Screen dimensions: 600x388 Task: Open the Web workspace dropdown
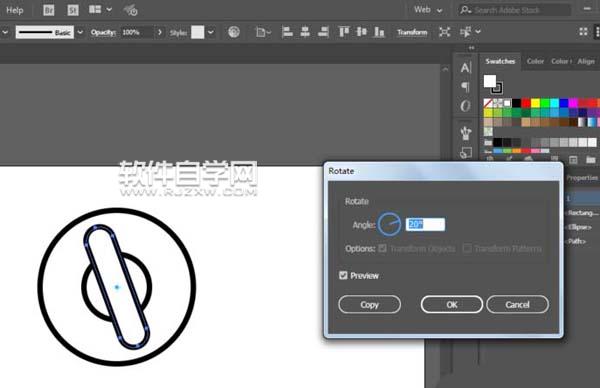428,10
